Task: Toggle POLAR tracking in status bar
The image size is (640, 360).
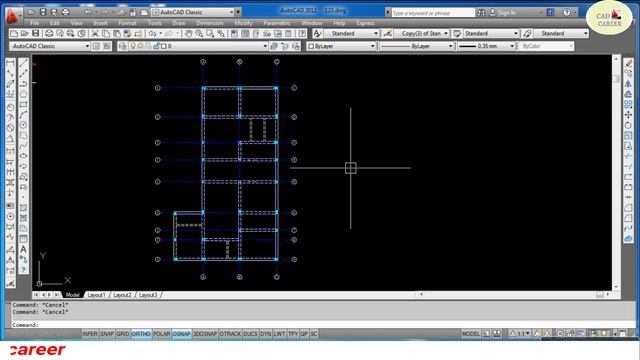Action: coord(162,334)
